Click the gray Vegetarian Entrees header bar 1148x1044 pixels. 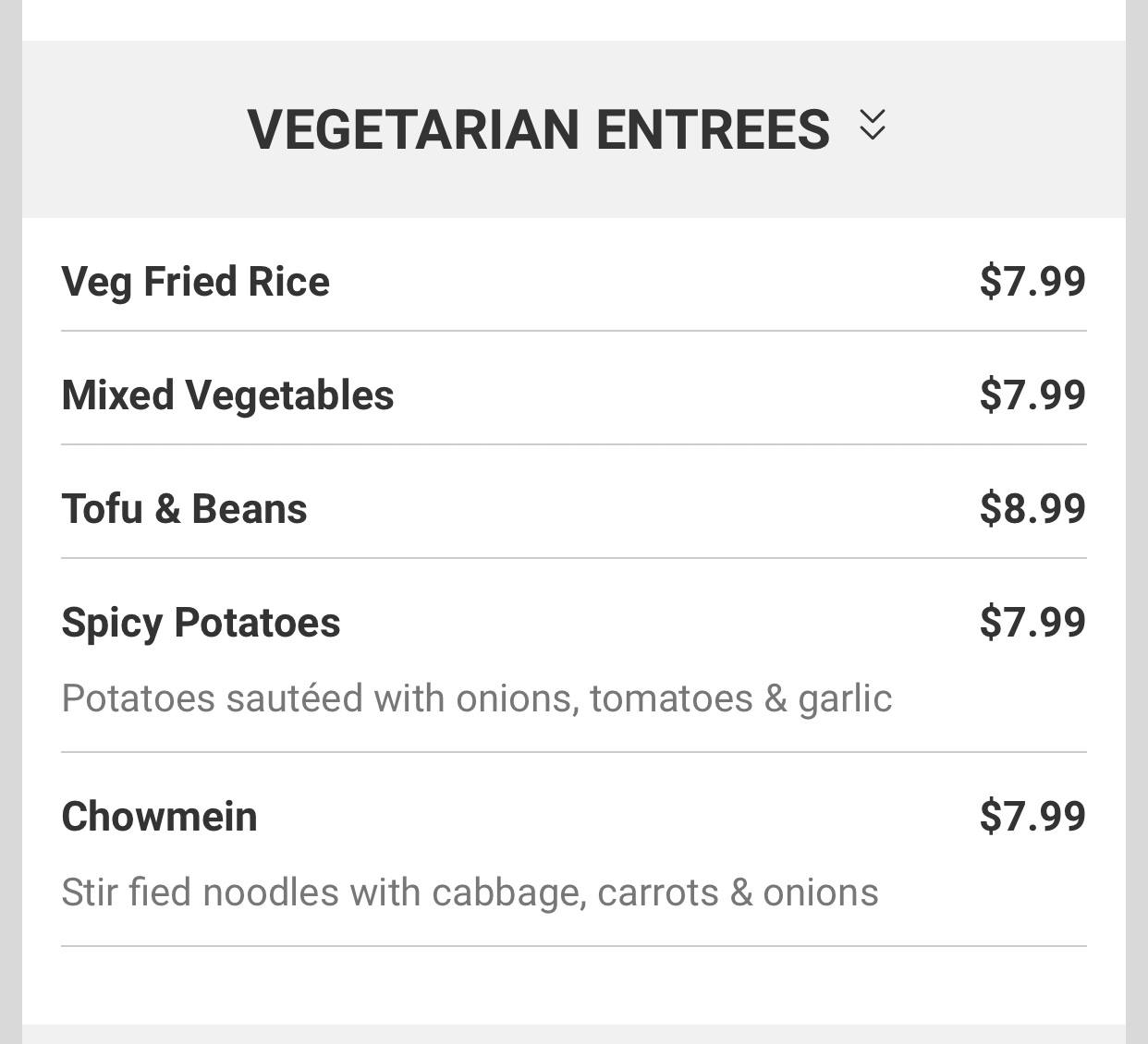(x=998, y=129)
